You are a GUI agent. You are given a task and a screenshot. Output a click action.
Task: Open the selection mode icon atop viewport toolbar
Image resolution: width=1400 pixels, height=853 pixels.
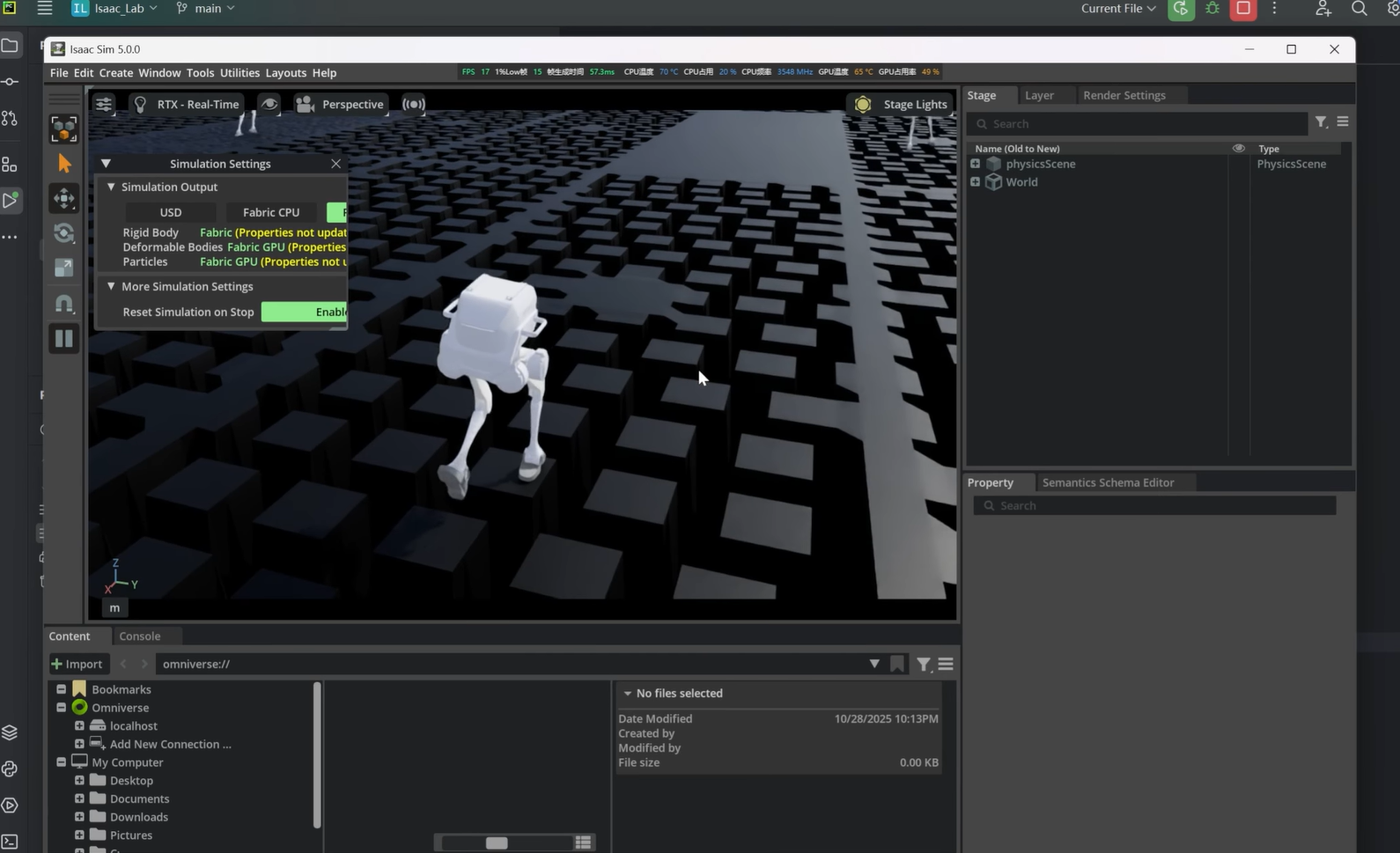pos(64,129)
